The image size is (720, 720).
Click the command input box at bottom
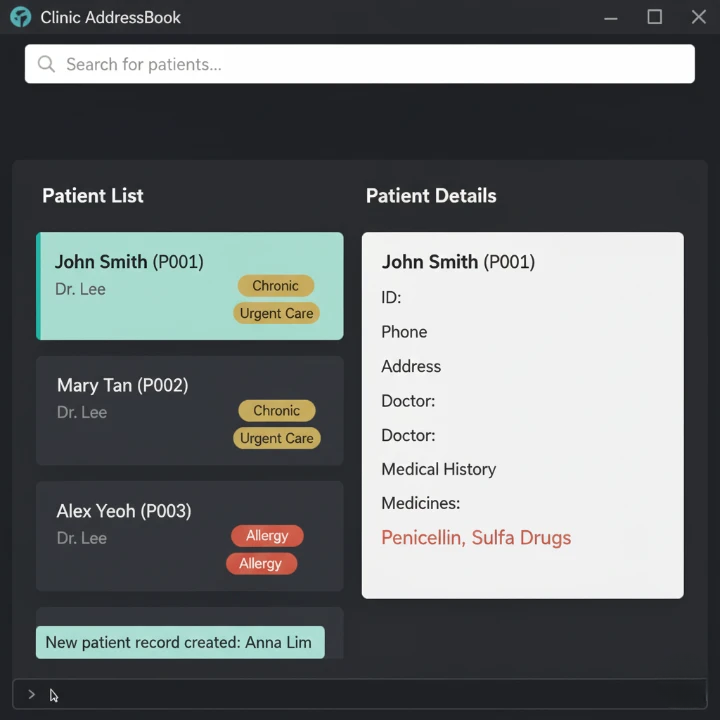[x=370, y=694]
